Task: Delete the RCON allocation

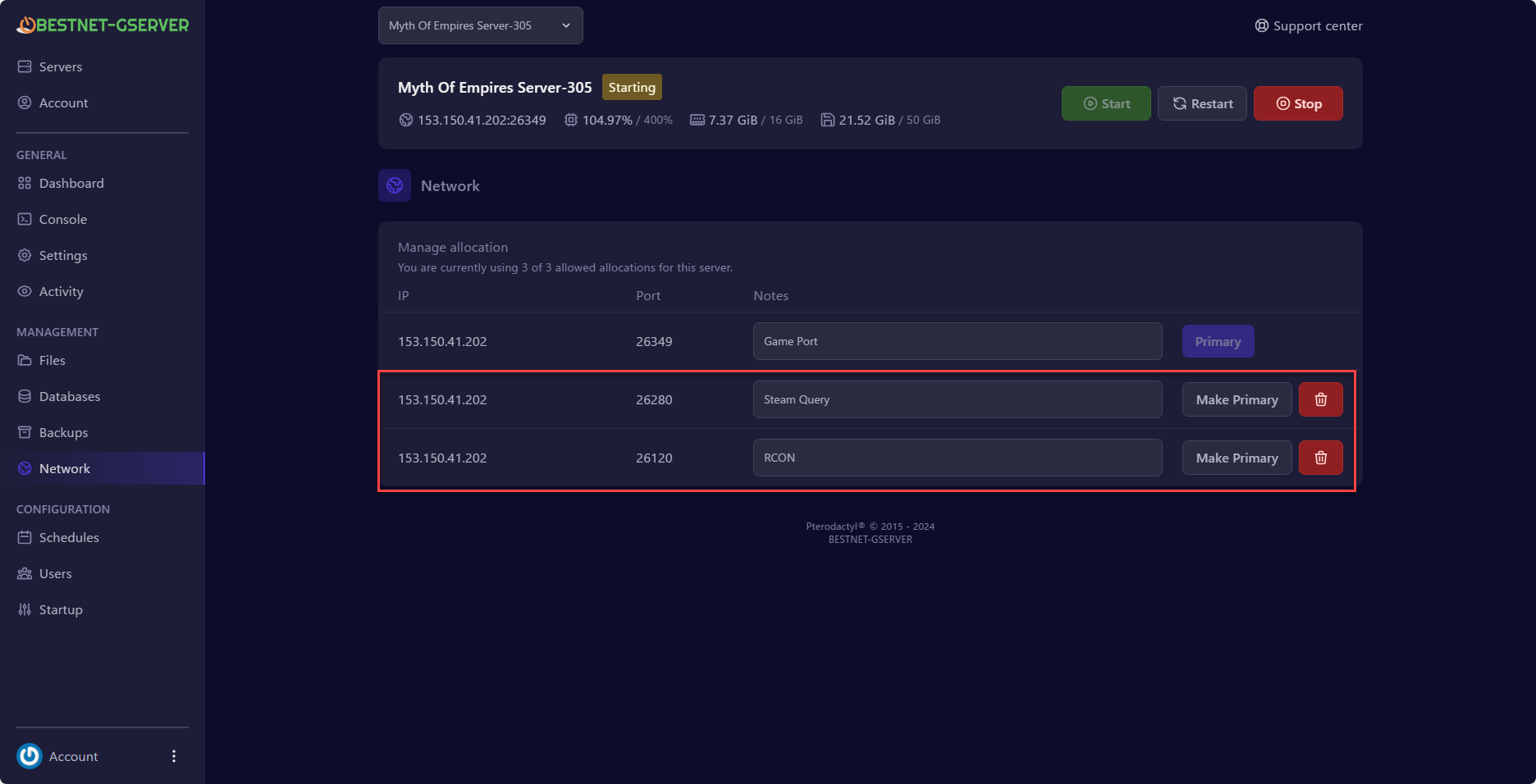Action: [1321, 458]
